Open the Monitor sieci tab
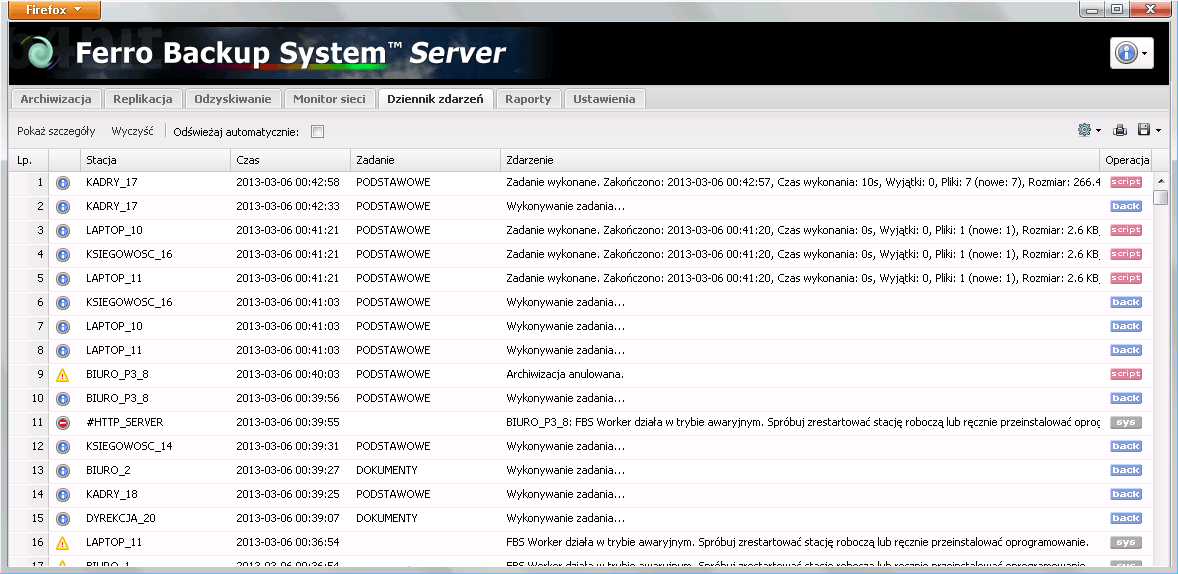Image resolution: width=1178 pixels, height=574 pixels. click(329, 99)
